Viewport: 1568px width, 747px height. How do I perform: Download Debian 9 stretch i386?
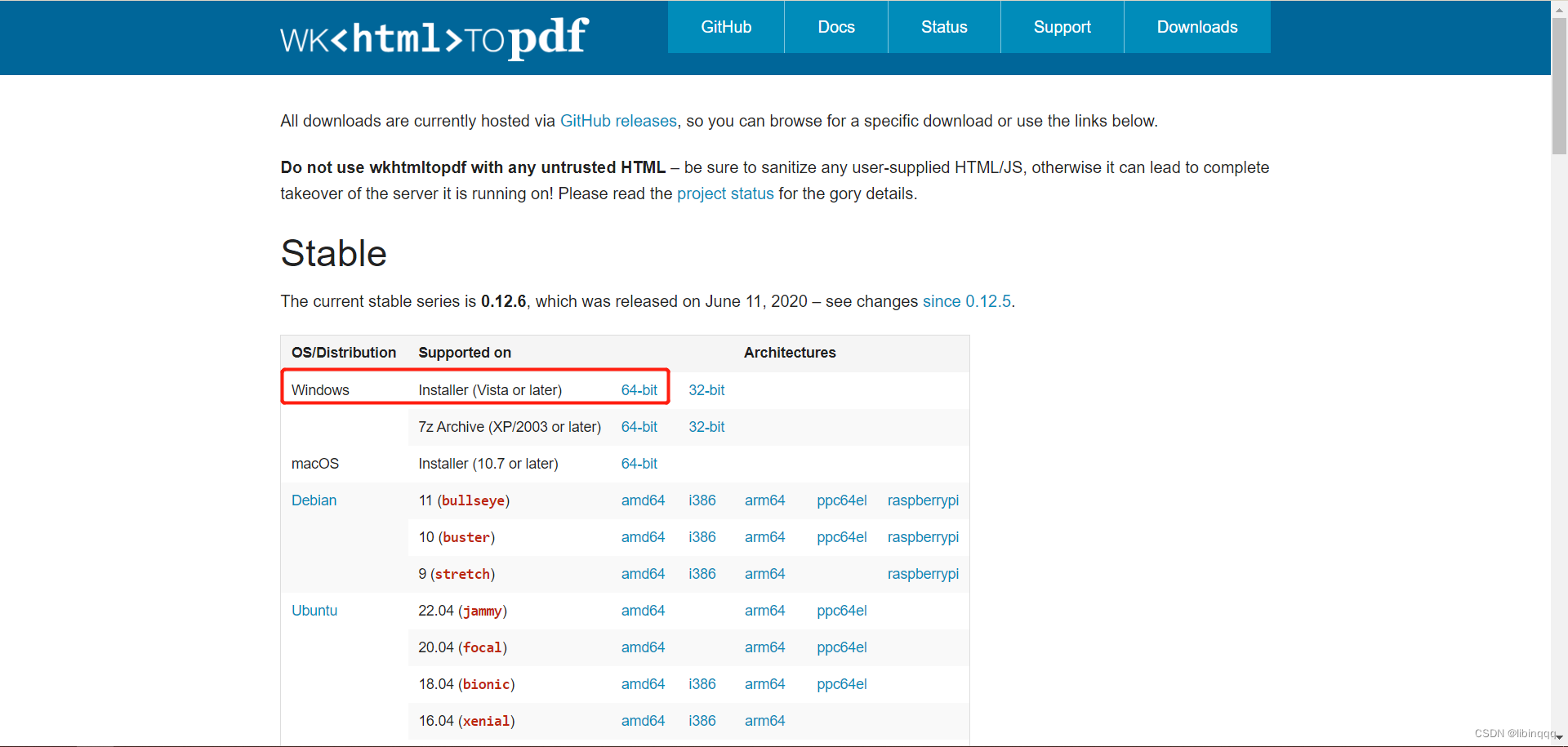click(x=702, y=574)
